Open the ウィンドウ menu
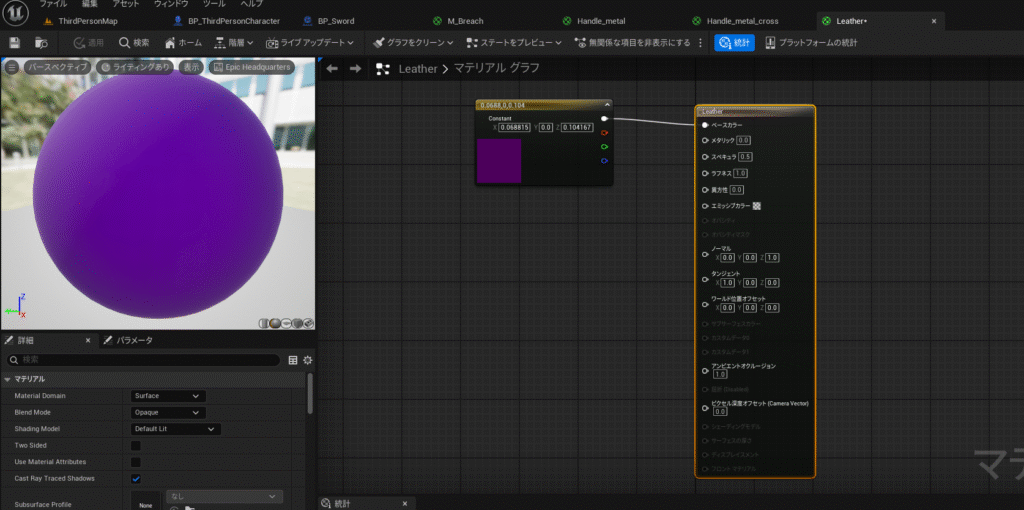Screen dimensions: 1024x510 point(171,4)
